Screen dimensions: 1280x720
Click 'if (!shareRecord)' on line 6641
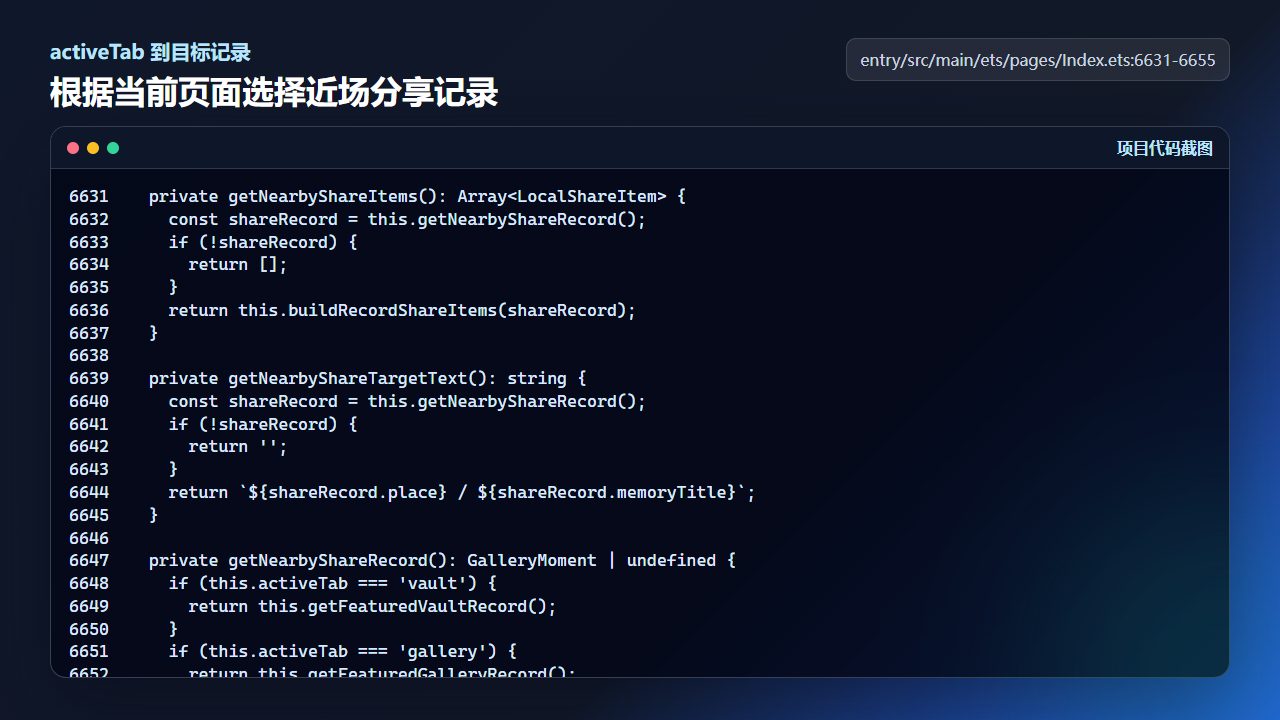pos(263,424)
